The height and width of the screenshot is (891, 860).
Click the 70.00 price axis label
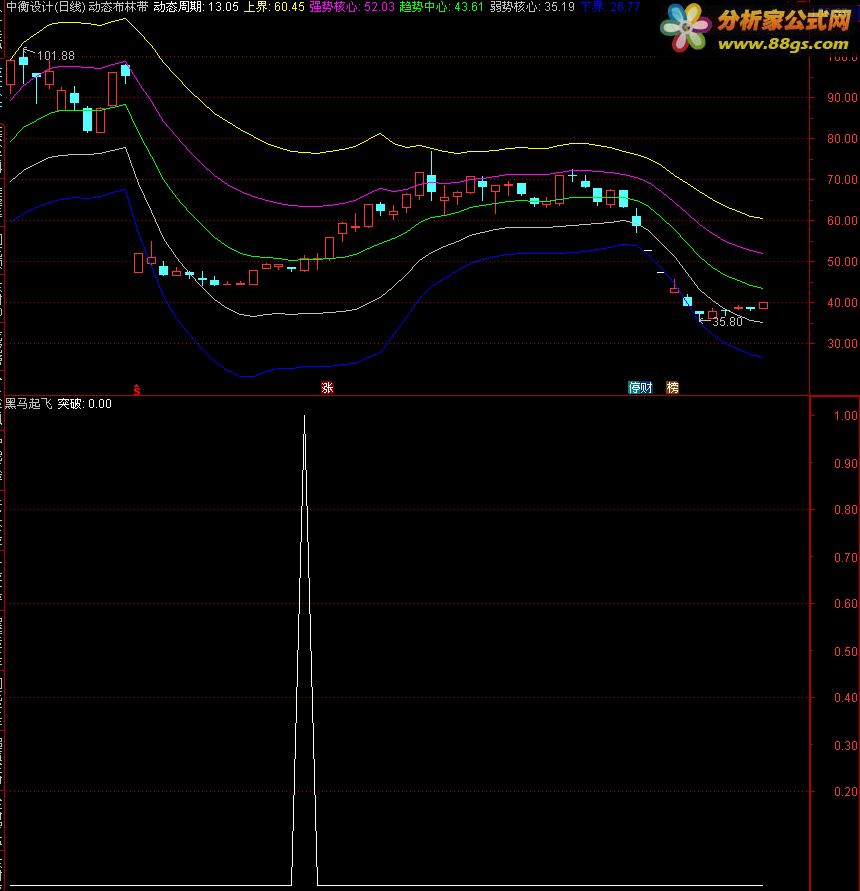pos(842,180)
